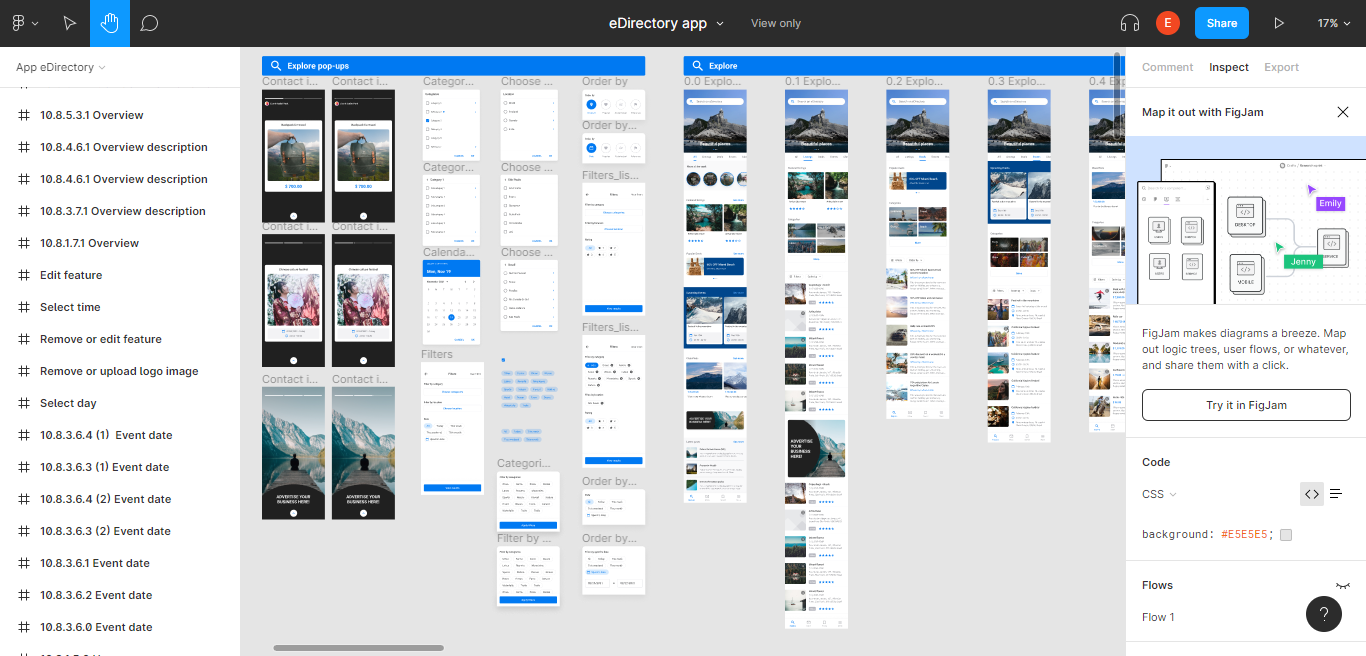The image size is (1366, 656).
Task: Switch to list view in Code section
Action: point(1336,494)
